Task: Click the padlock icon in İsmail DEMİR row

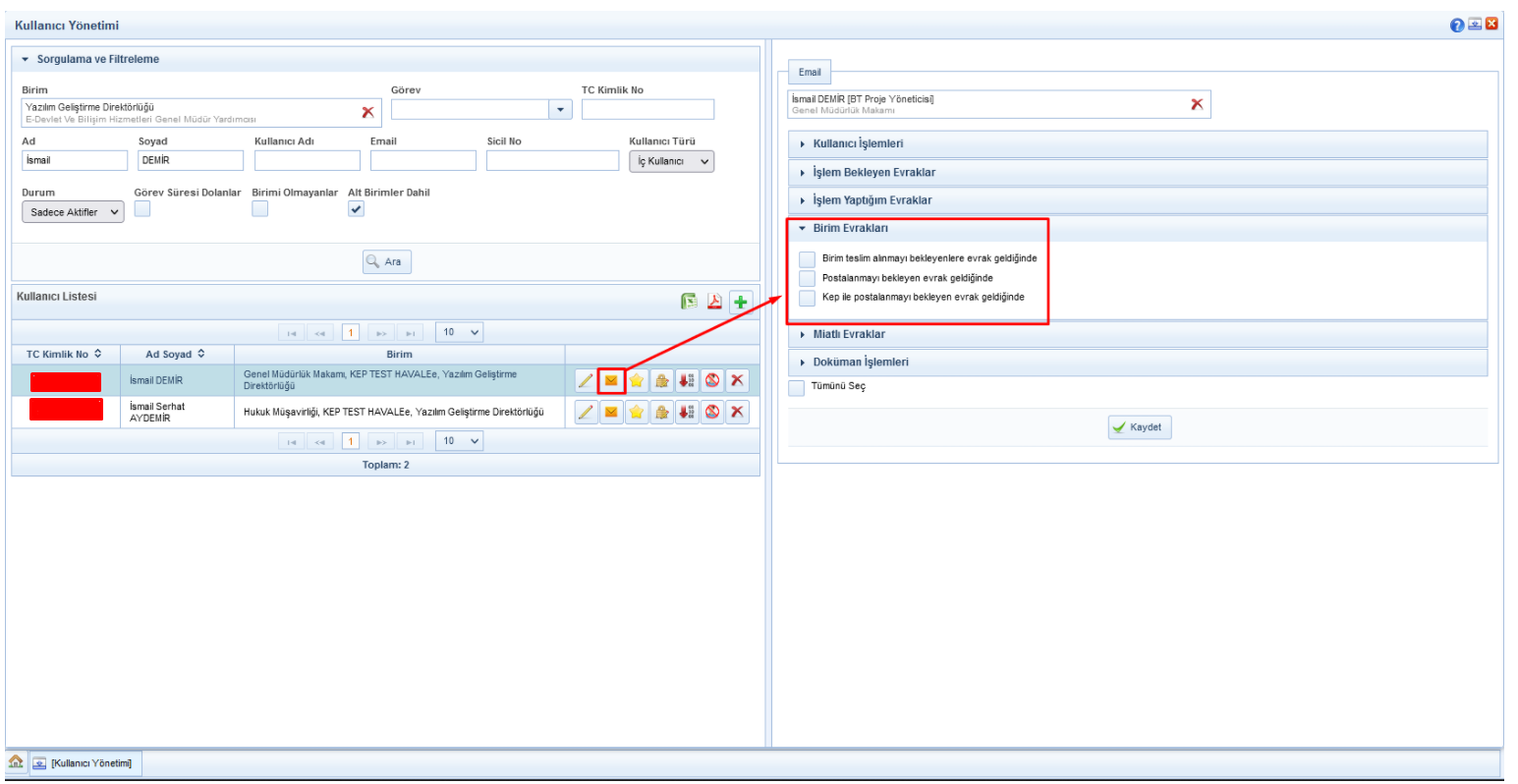Action: (662, 381)
